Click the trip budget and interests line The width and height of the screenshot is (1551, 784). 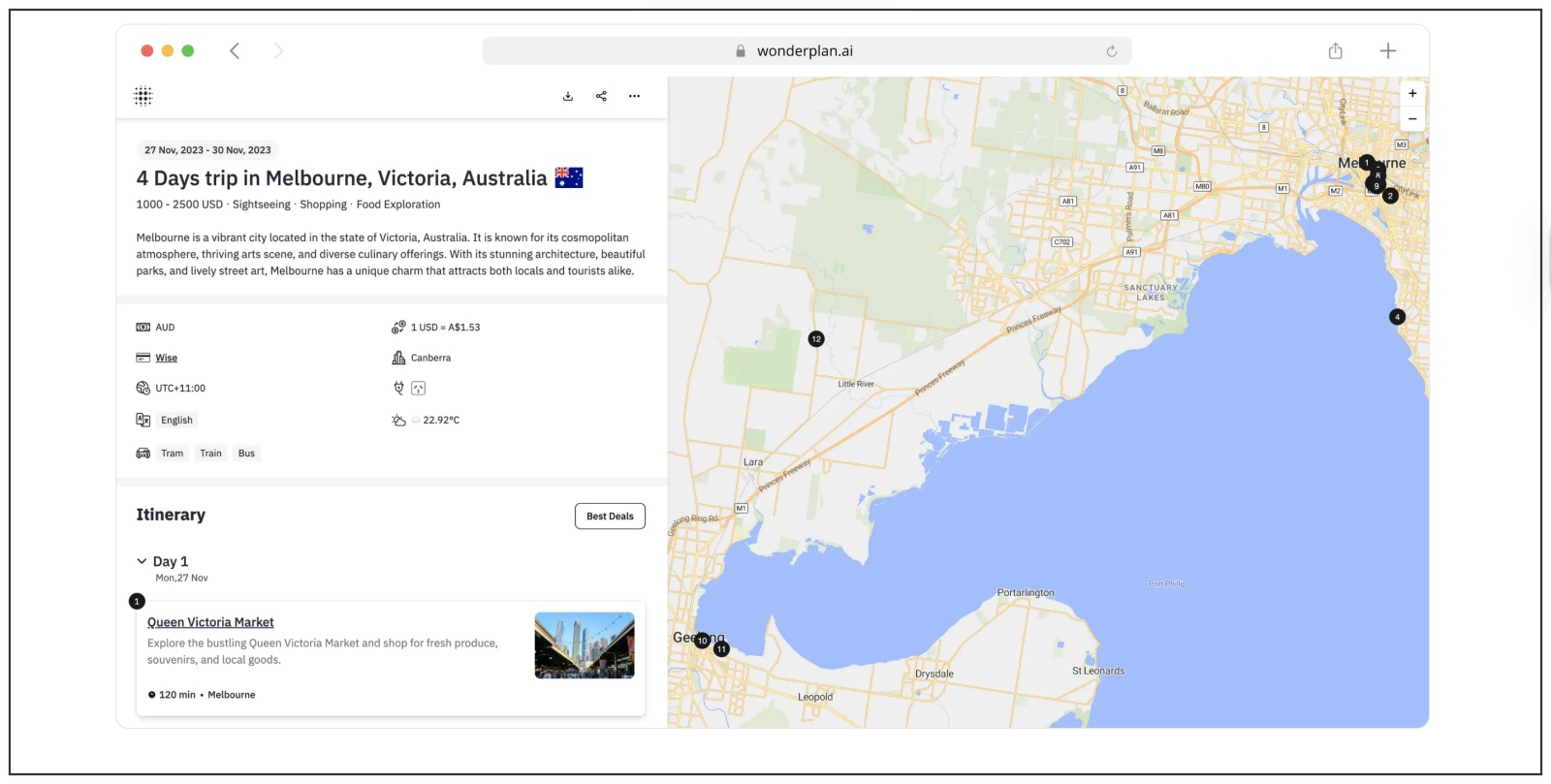(x=288, y=204)
